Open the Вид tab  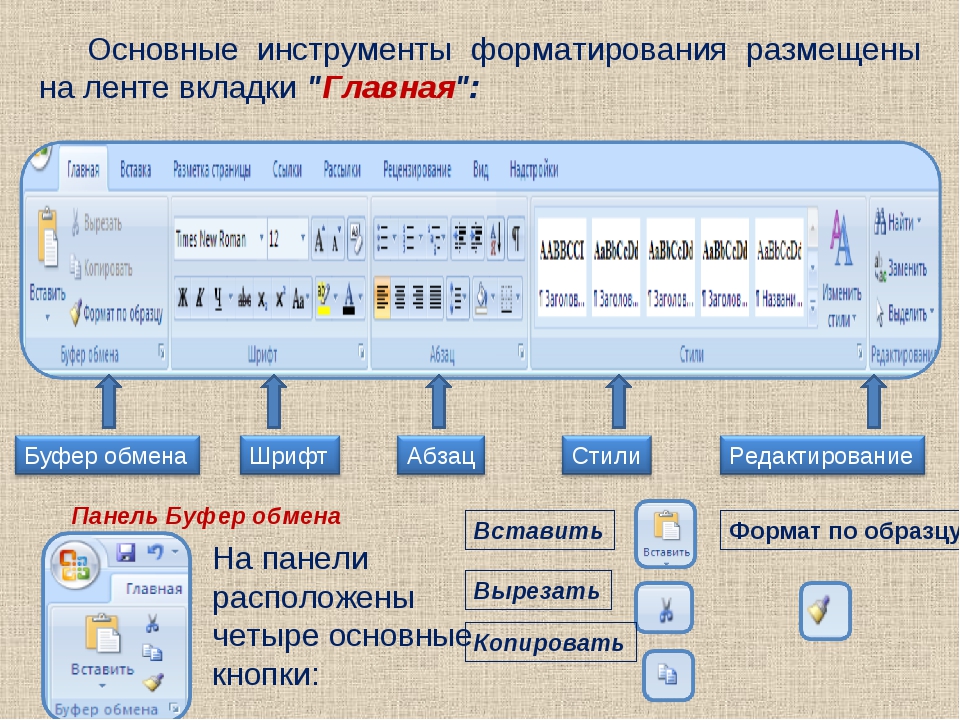tap(481, 170)
